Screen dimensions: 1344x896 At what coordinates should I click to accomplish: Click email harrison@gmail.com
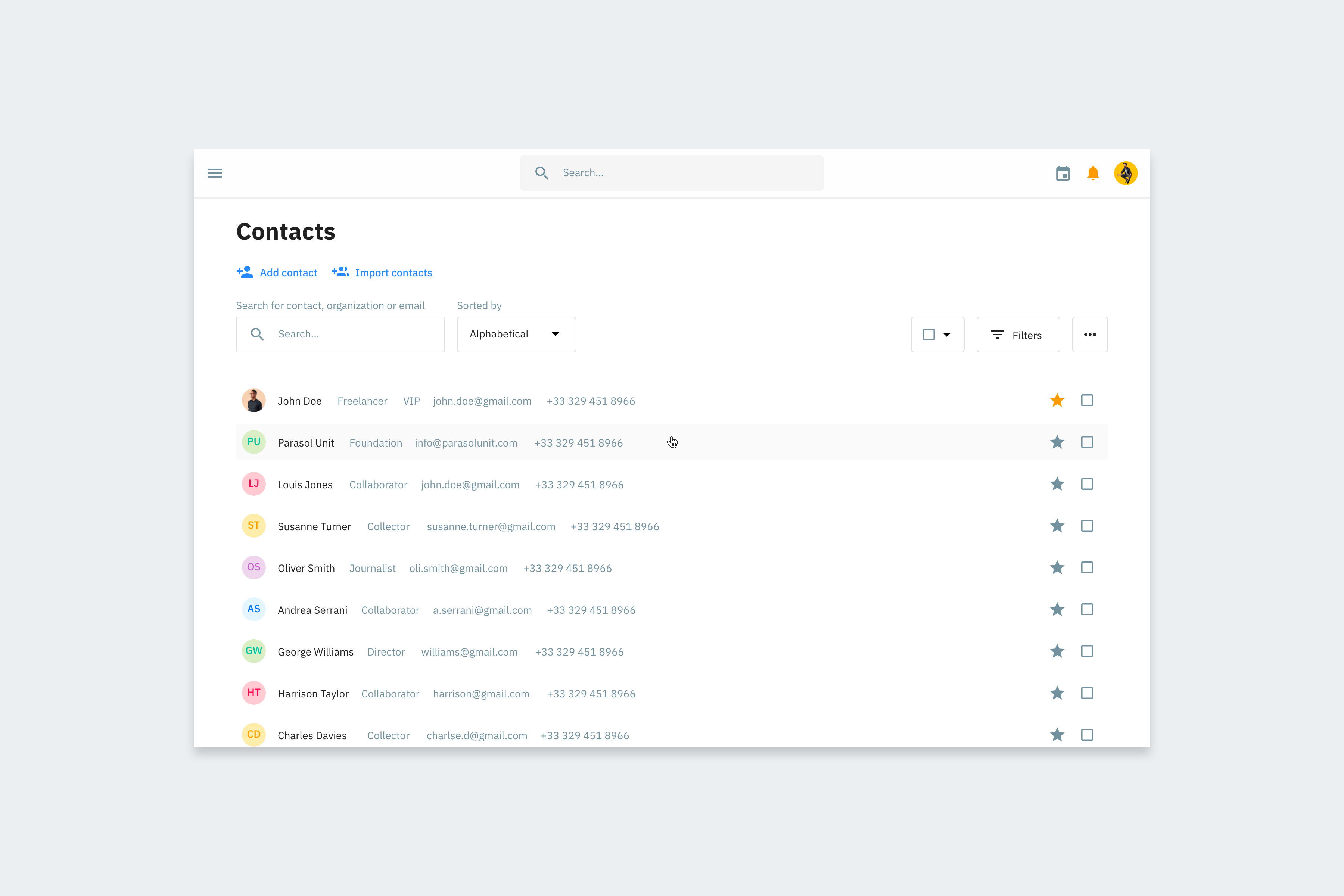pyautogui.click(x=481, y=694)
